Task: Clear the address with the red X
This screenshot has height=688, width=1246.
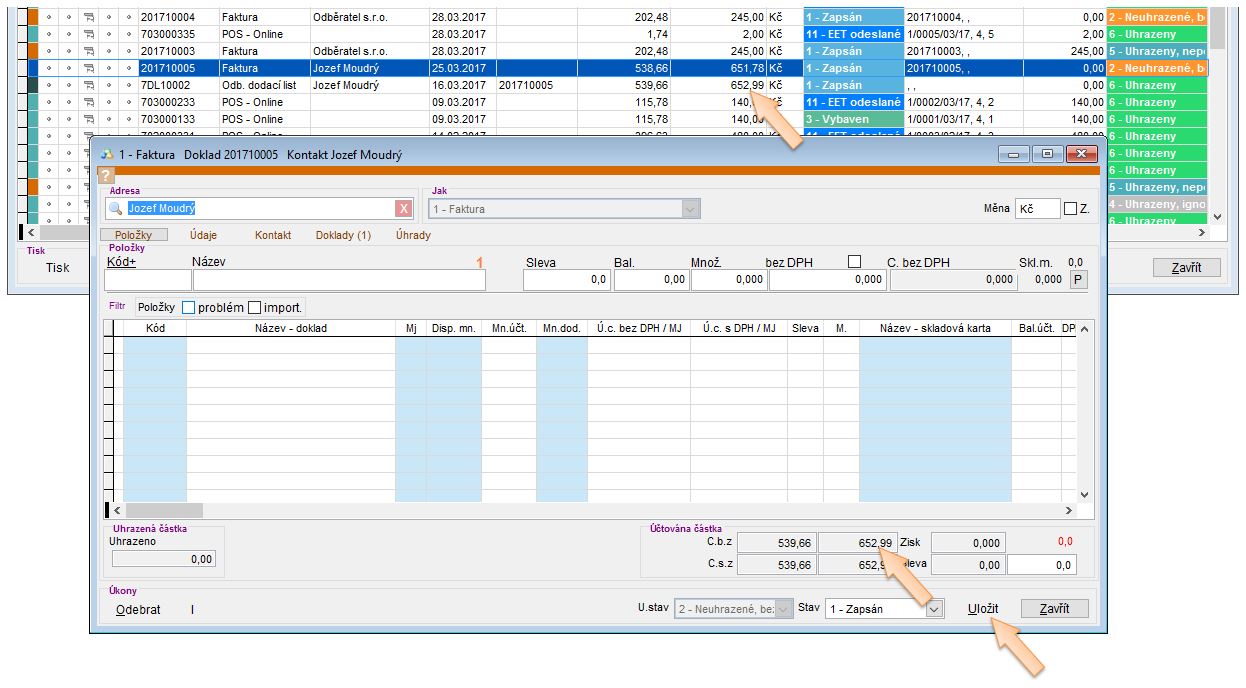Action: [x=403, y=208]
